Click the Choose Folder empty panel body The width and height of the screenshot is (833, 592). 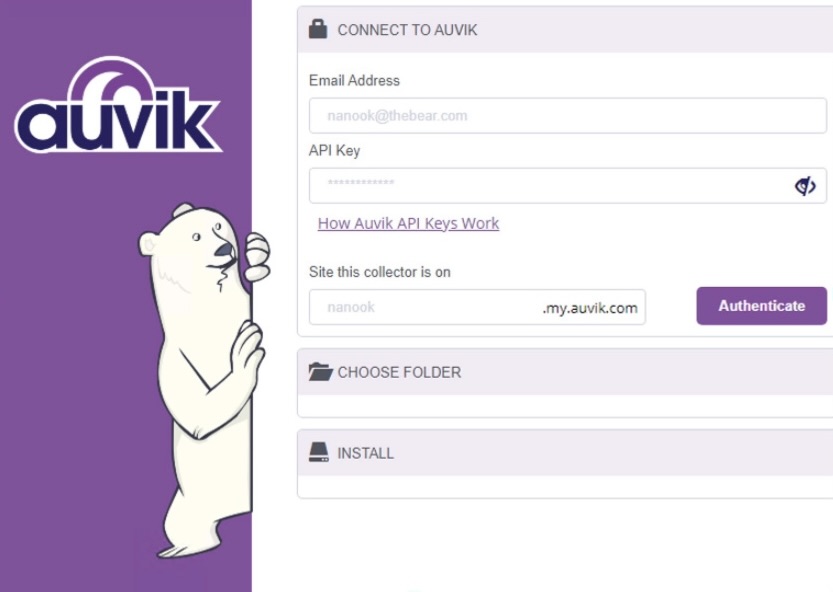(x=565, y=406)
